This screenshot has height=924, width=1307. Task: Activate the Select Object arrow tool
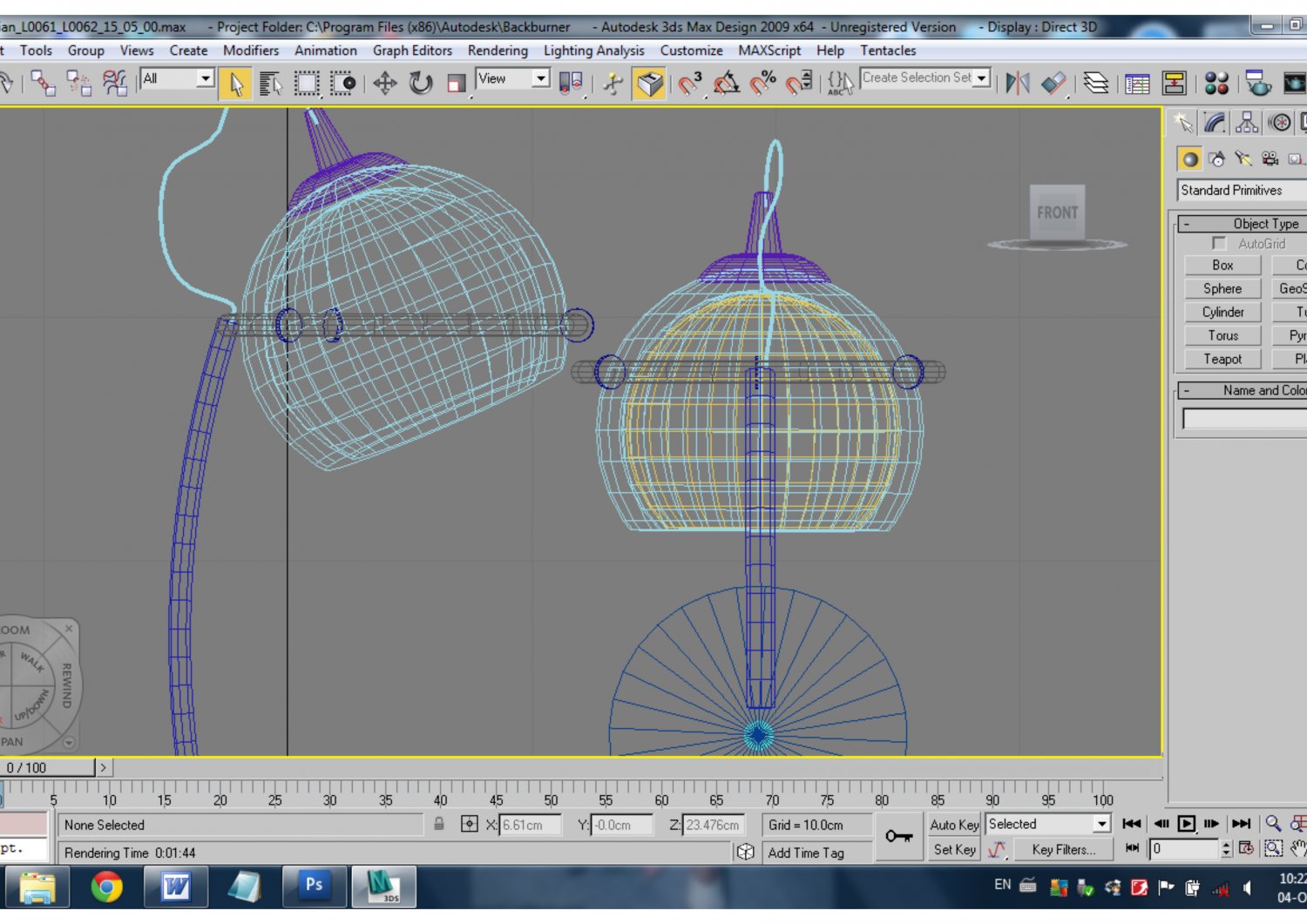234,83
